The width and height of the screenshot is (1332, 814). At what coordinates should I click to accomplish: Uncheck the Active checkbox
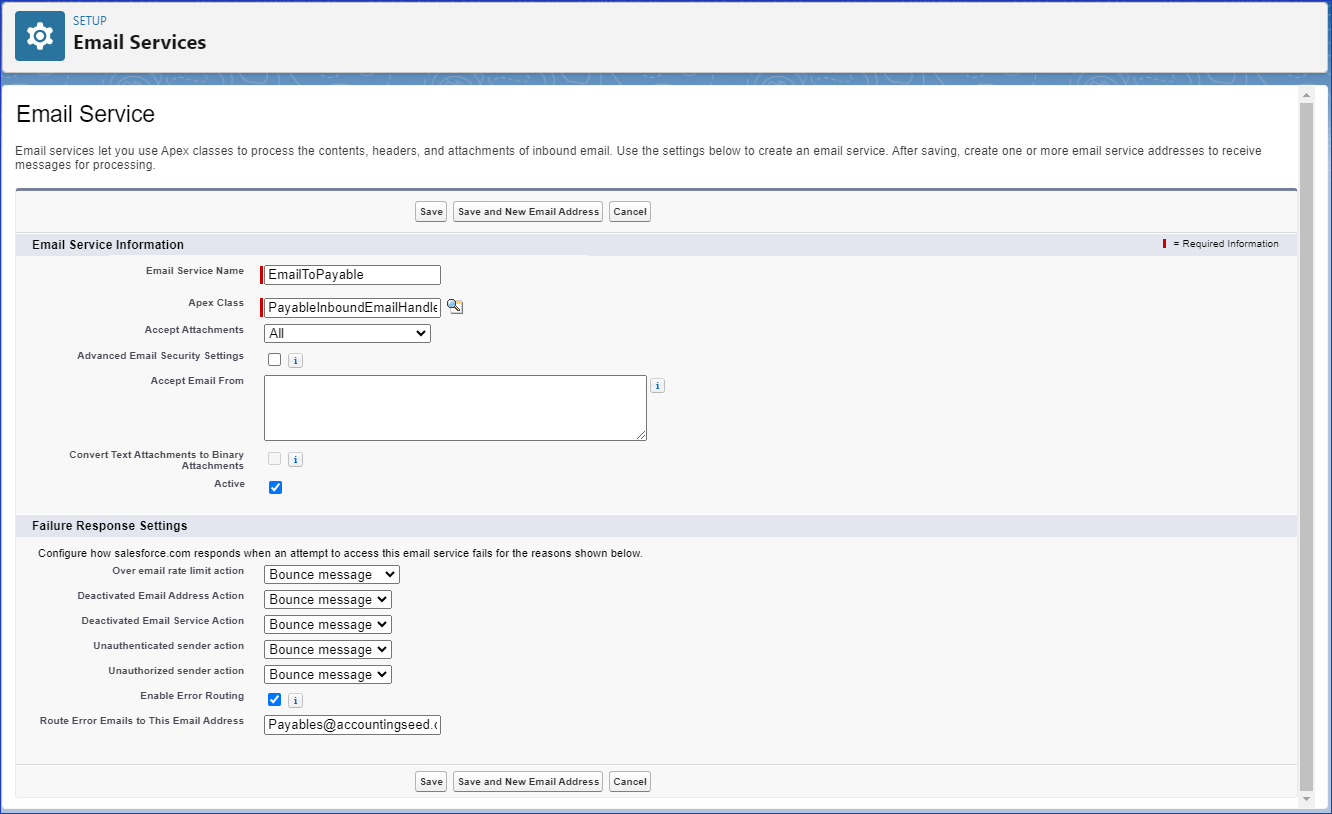point(276,488)
